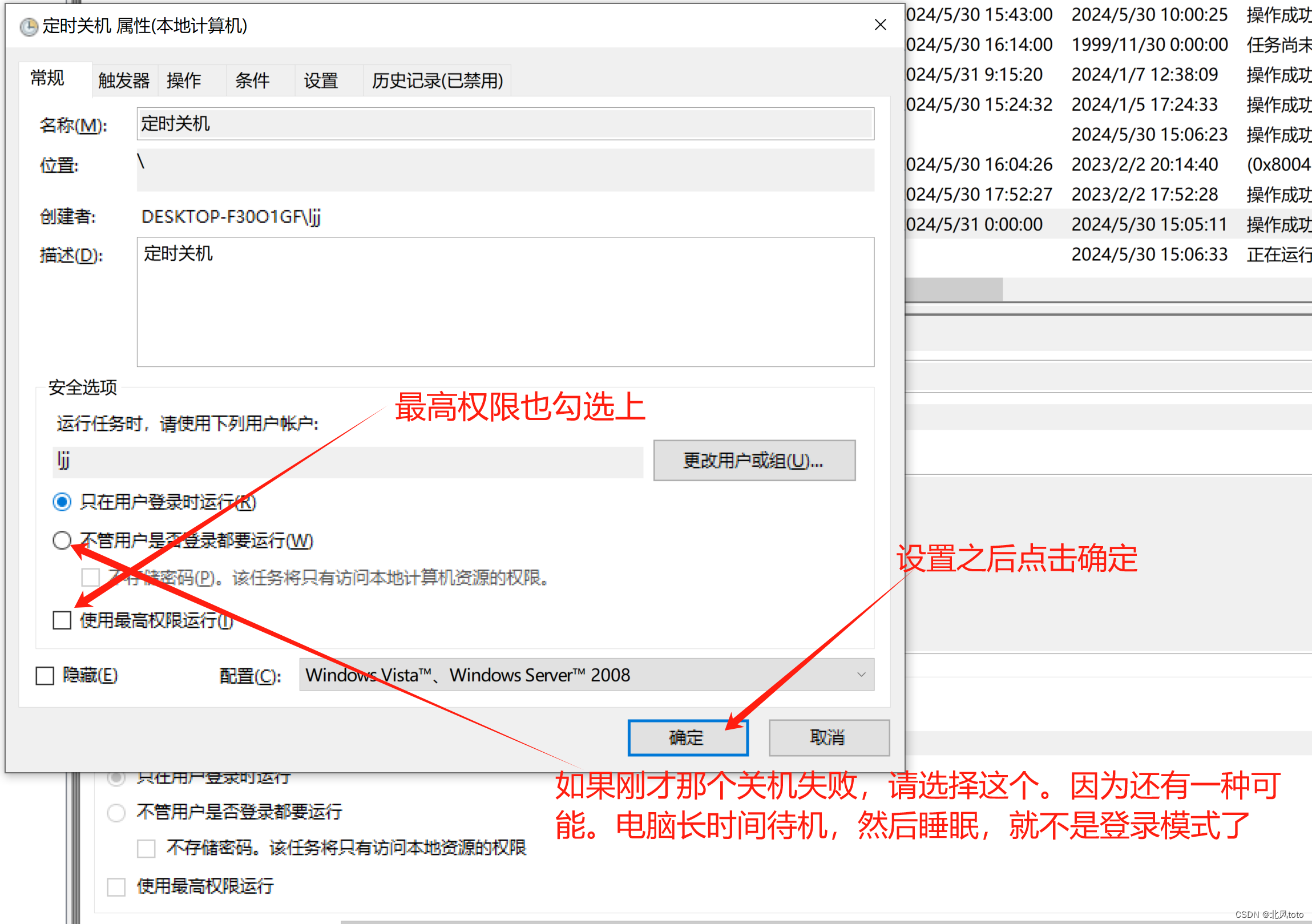Click inside the 描述 text area
The height and width of the screenshot is (924, 1312).
505,302
